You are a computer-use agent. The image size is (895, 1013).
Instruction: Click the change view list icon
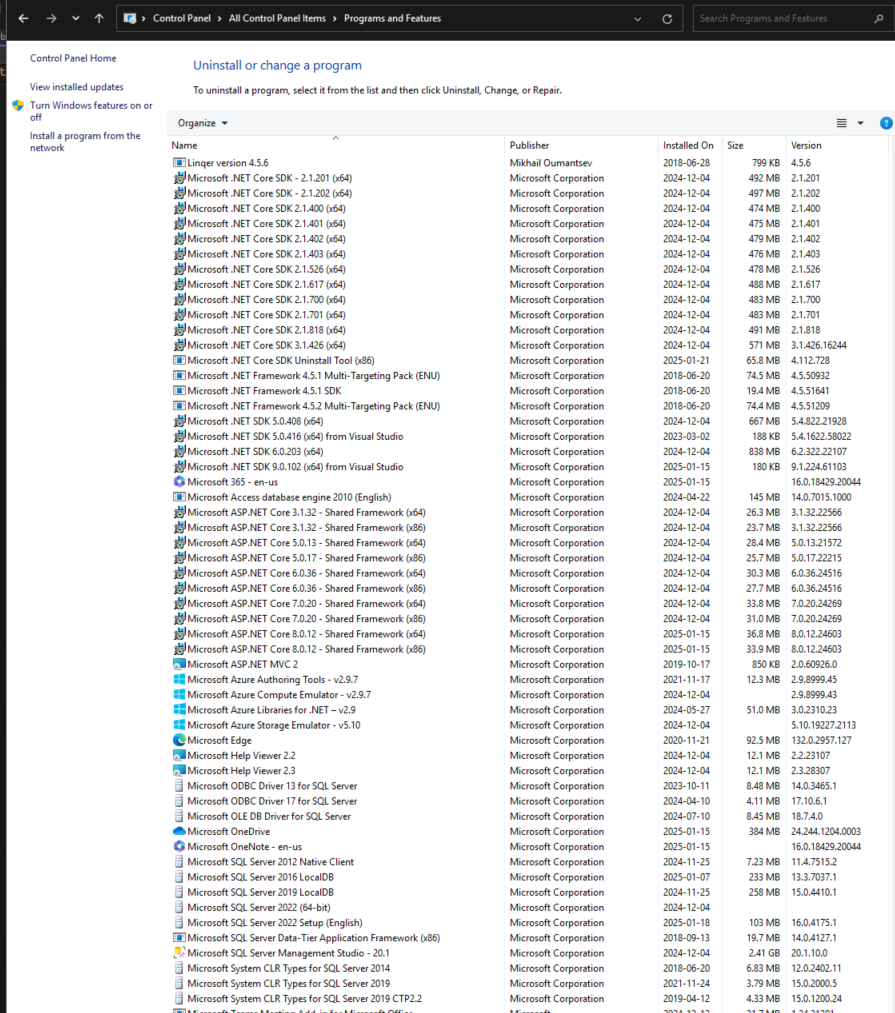tap(841, 123)
